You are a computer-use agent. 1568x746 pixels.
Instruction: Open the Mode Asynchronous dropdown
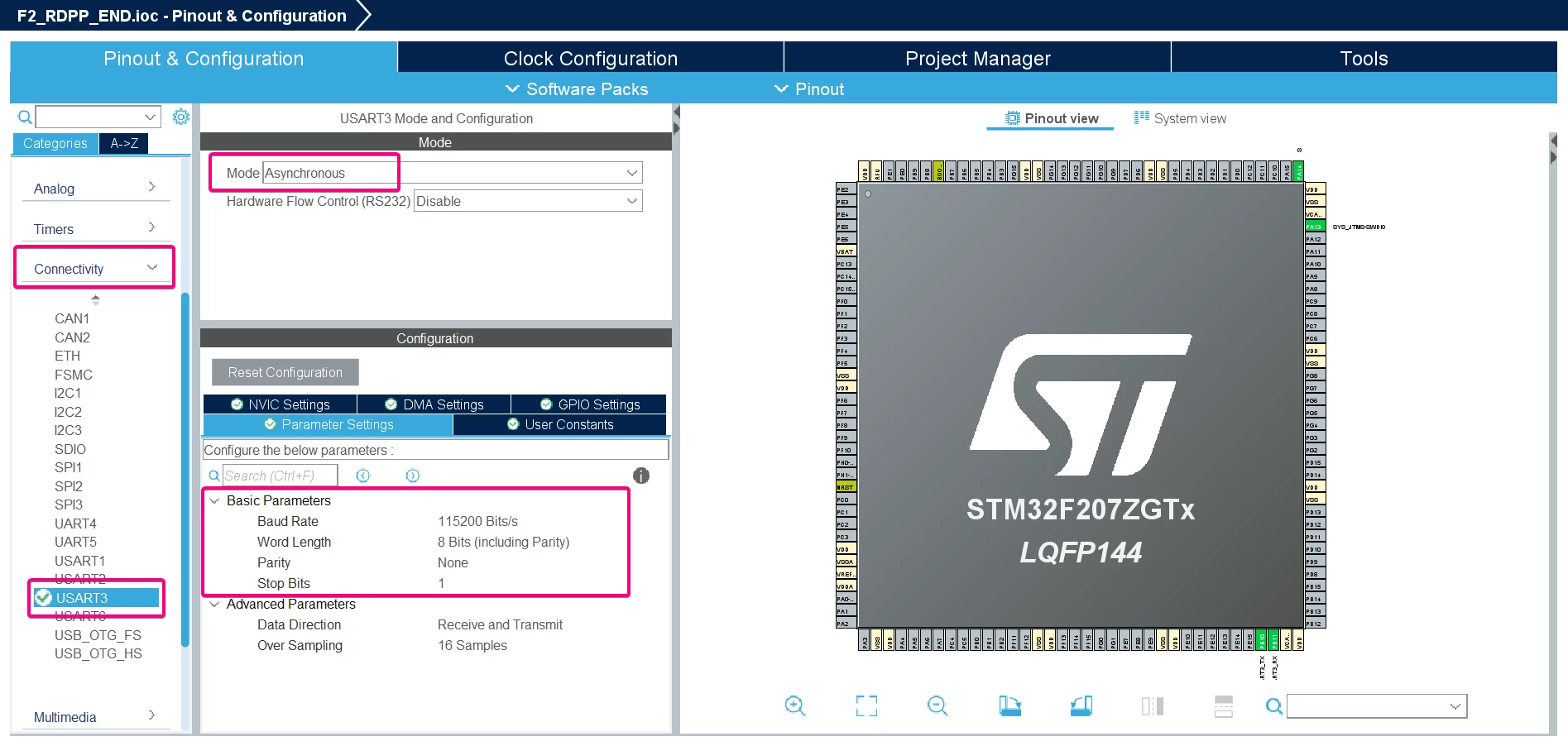pyautogui.click(x=452, y=173)
